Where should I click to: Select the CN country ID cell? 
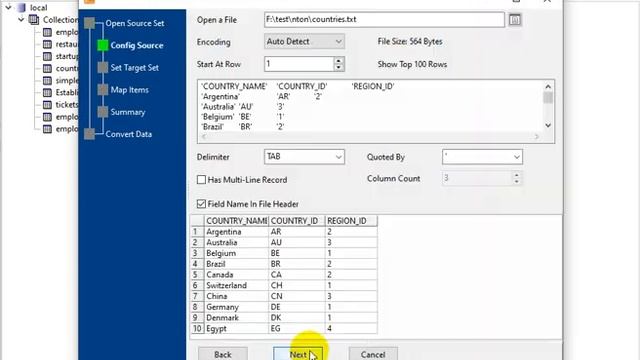(x=296, y=296)
